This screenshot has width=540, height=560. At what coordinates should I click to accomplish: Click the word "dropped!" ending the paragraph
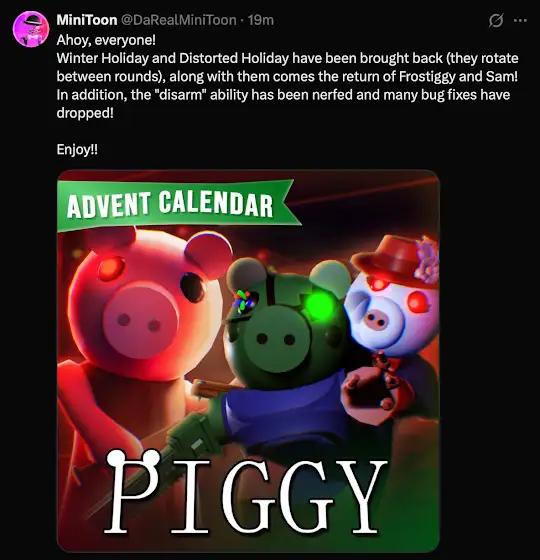85,113
